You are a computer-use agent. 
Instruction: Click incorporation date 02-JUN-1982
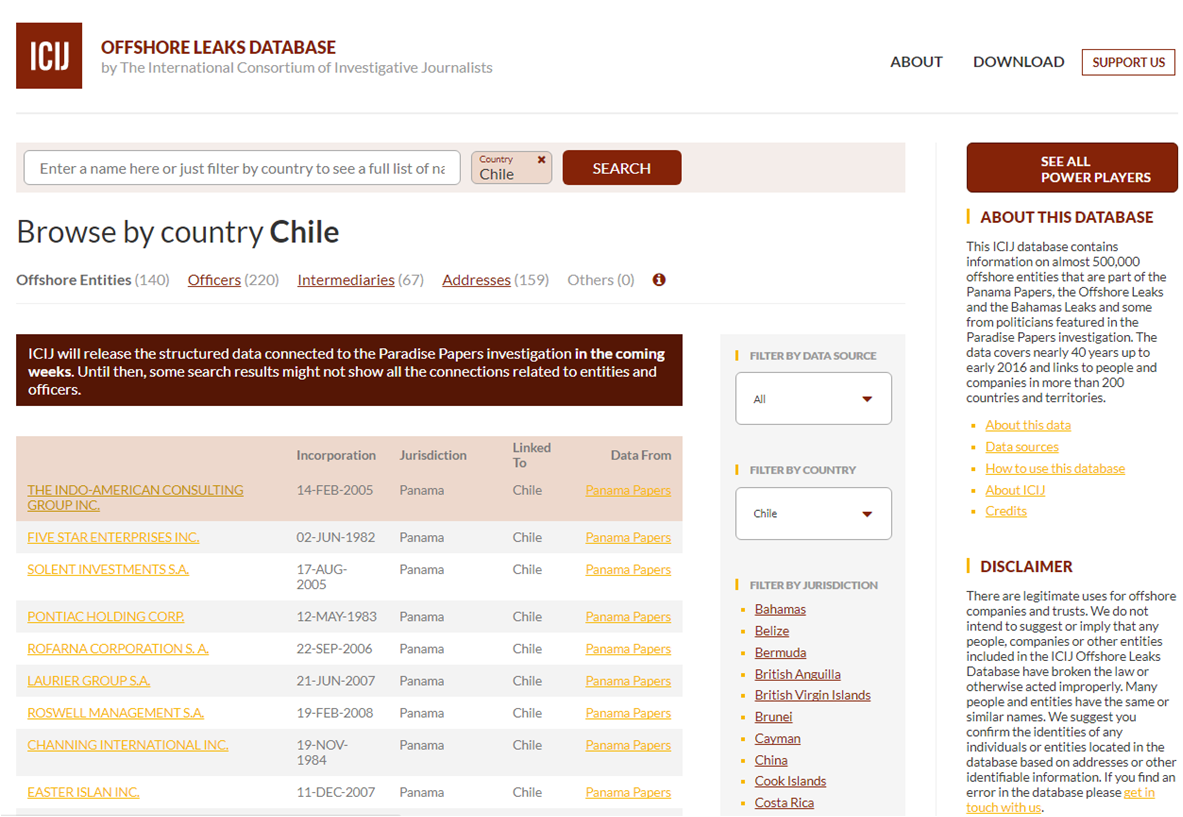(x=336, y=538)
